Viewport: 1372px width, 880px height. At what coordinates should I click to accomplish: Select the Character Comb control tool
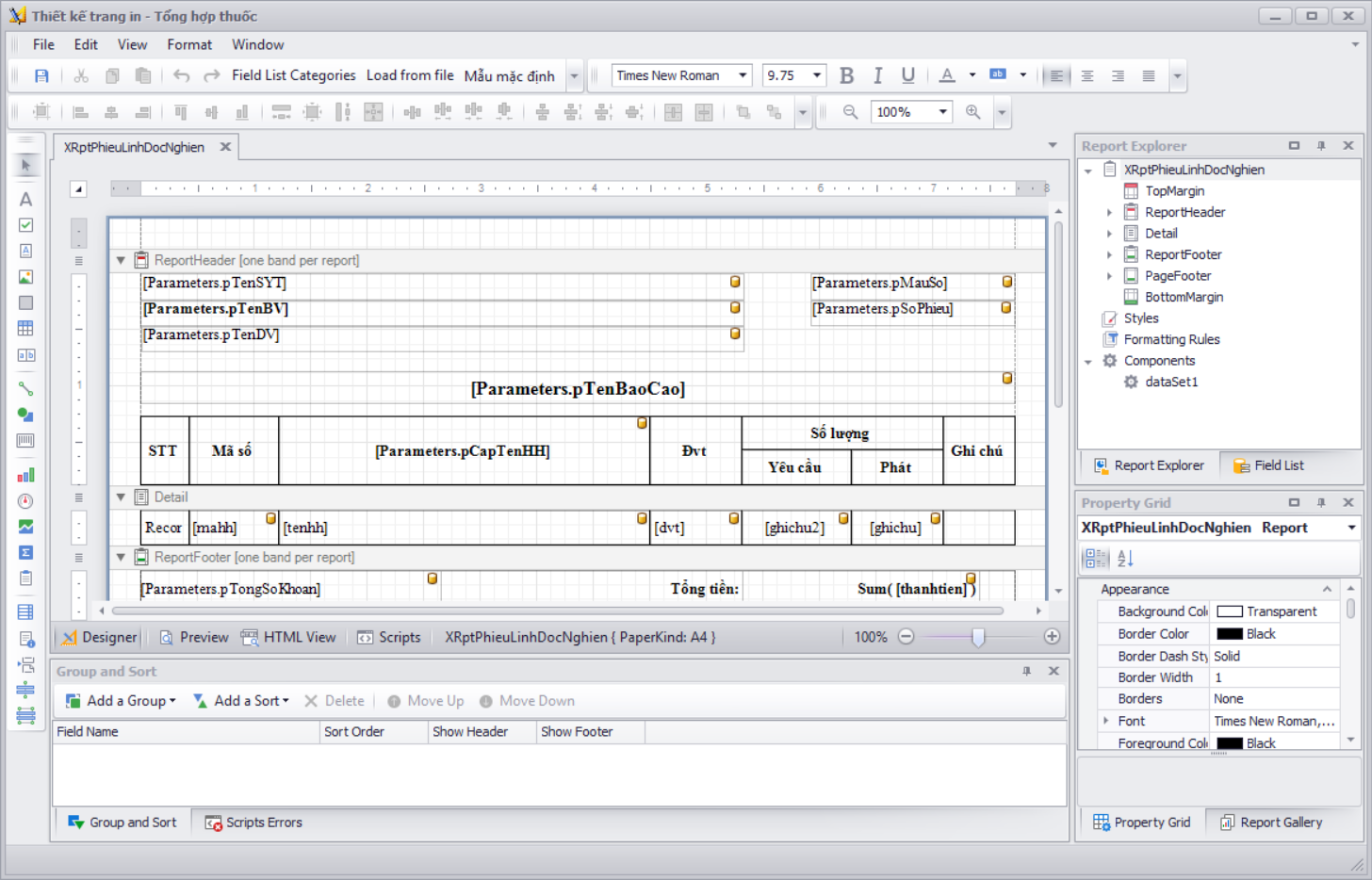point(25,355)
